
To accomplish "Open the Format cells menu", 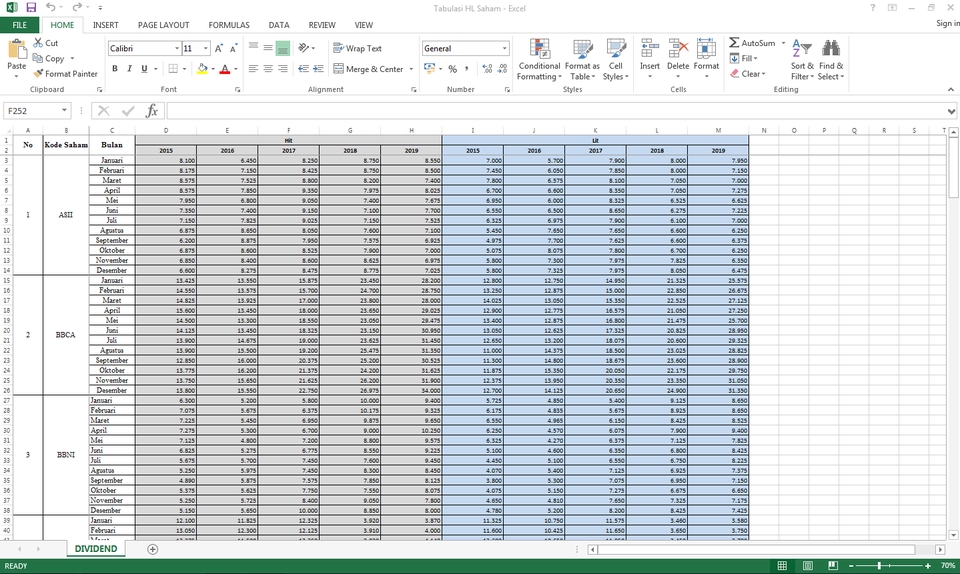I will tap(706, 59).
